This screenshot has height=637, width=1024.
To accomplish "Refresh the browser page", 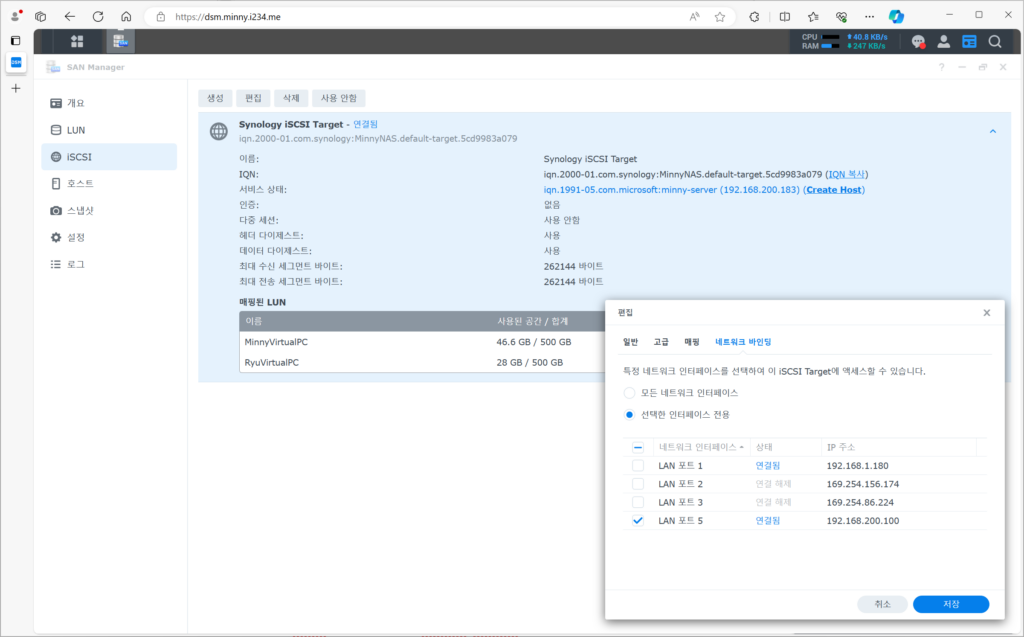I will 98,17.
